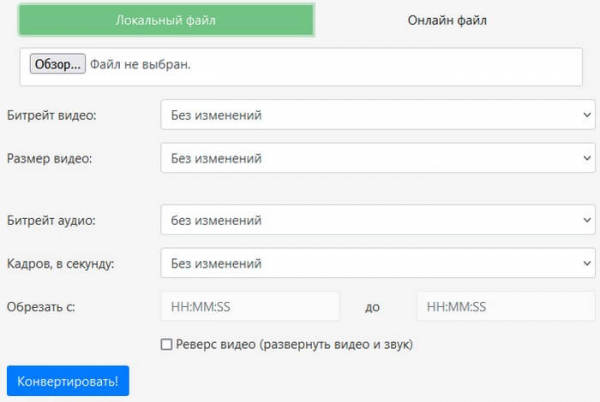
Task: Click the lowercase без изменений audio value
Action: [216, 220]
